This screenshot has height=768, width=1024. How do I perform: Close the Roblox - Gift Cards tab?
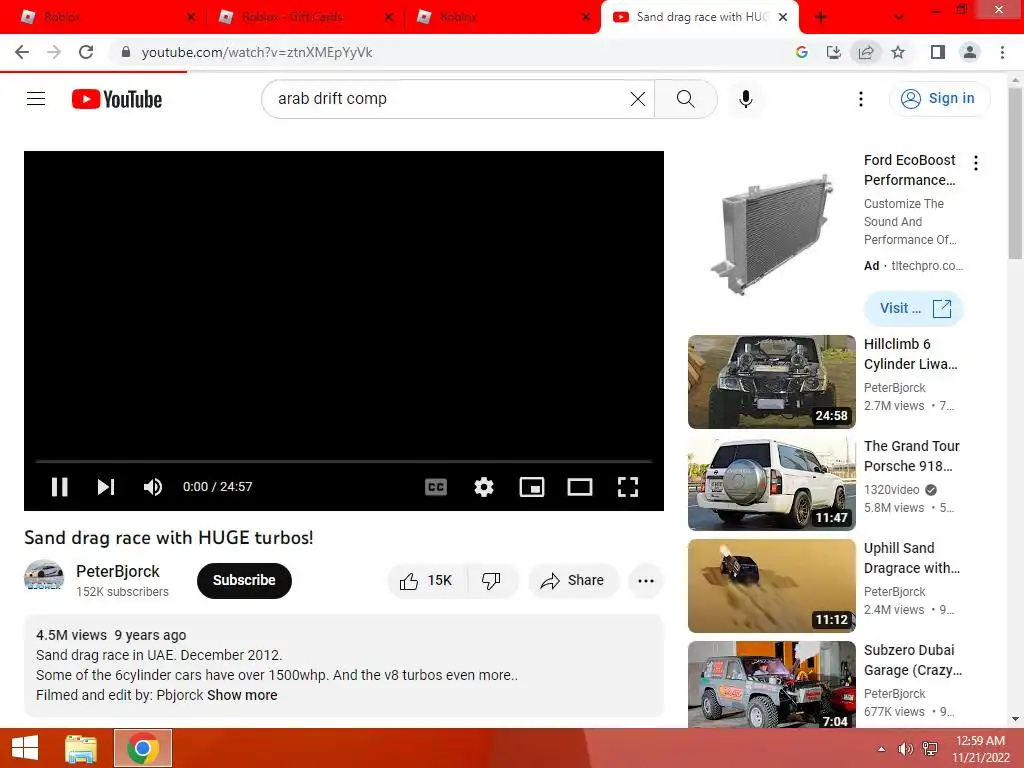(x=389, y=17)
